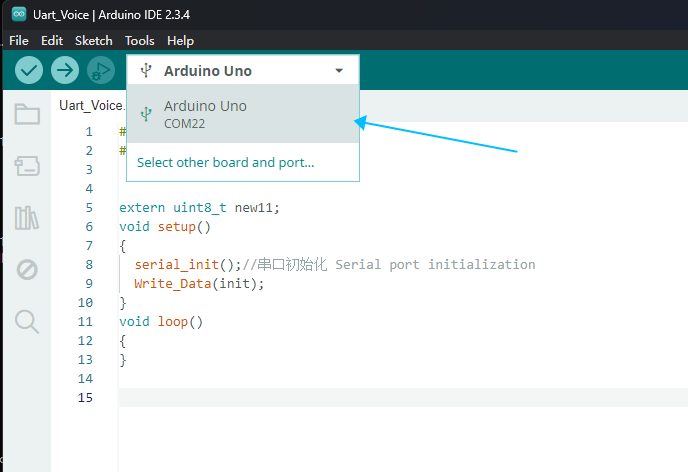
Task: Switch to the Uart_Voice sketch tab
Action: coord(92,106)
